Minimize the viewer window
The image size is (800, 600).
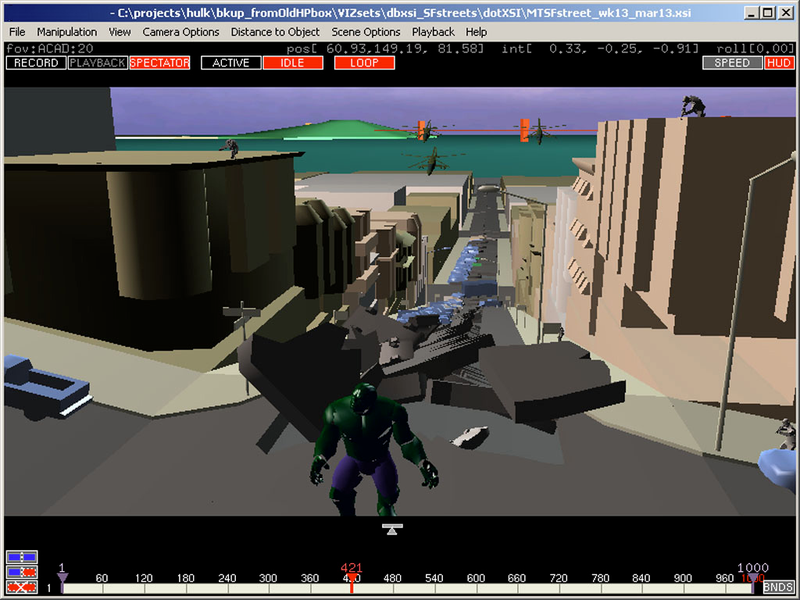point(751,13)
